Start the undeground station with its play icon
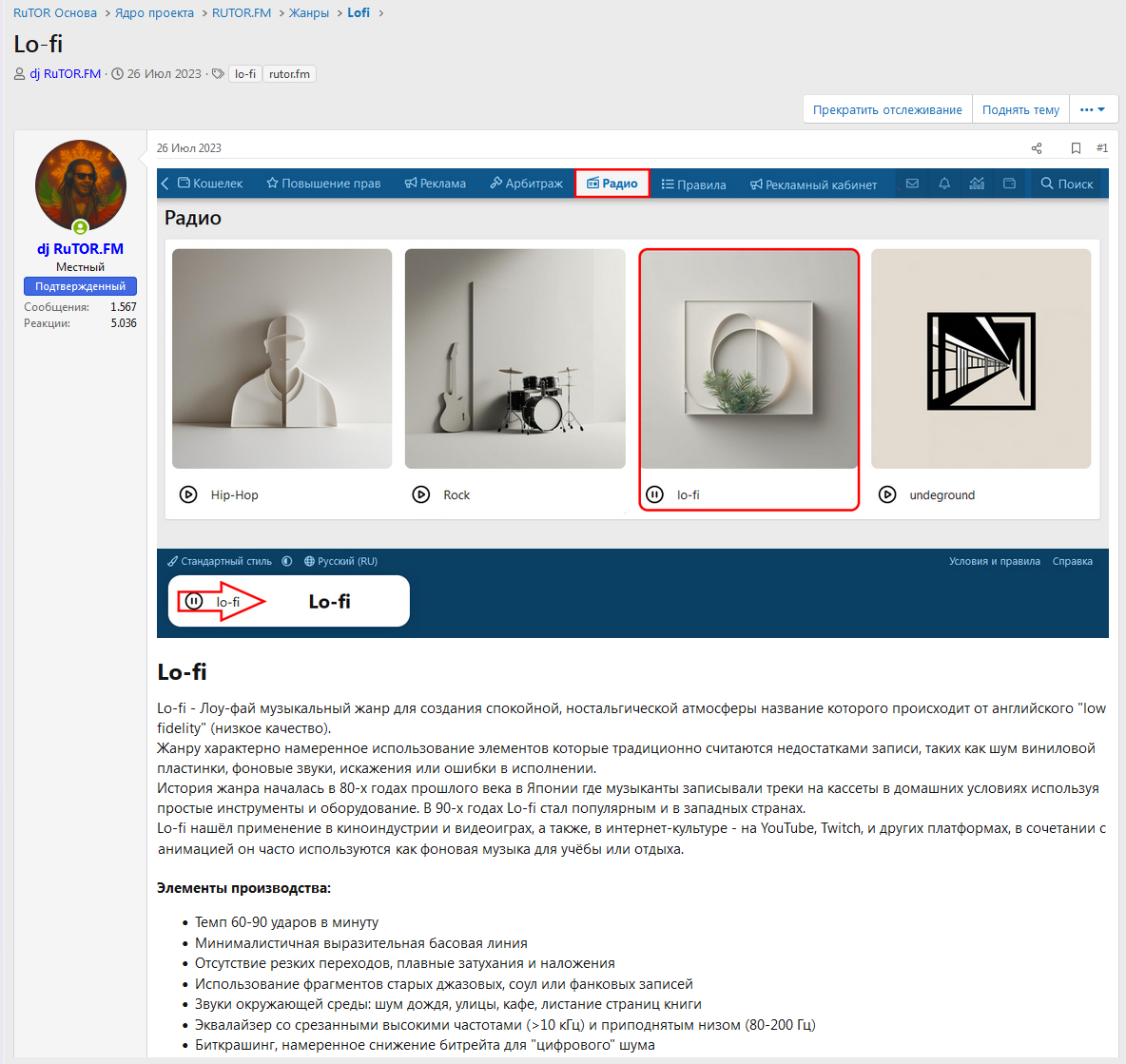 [887, 494]
